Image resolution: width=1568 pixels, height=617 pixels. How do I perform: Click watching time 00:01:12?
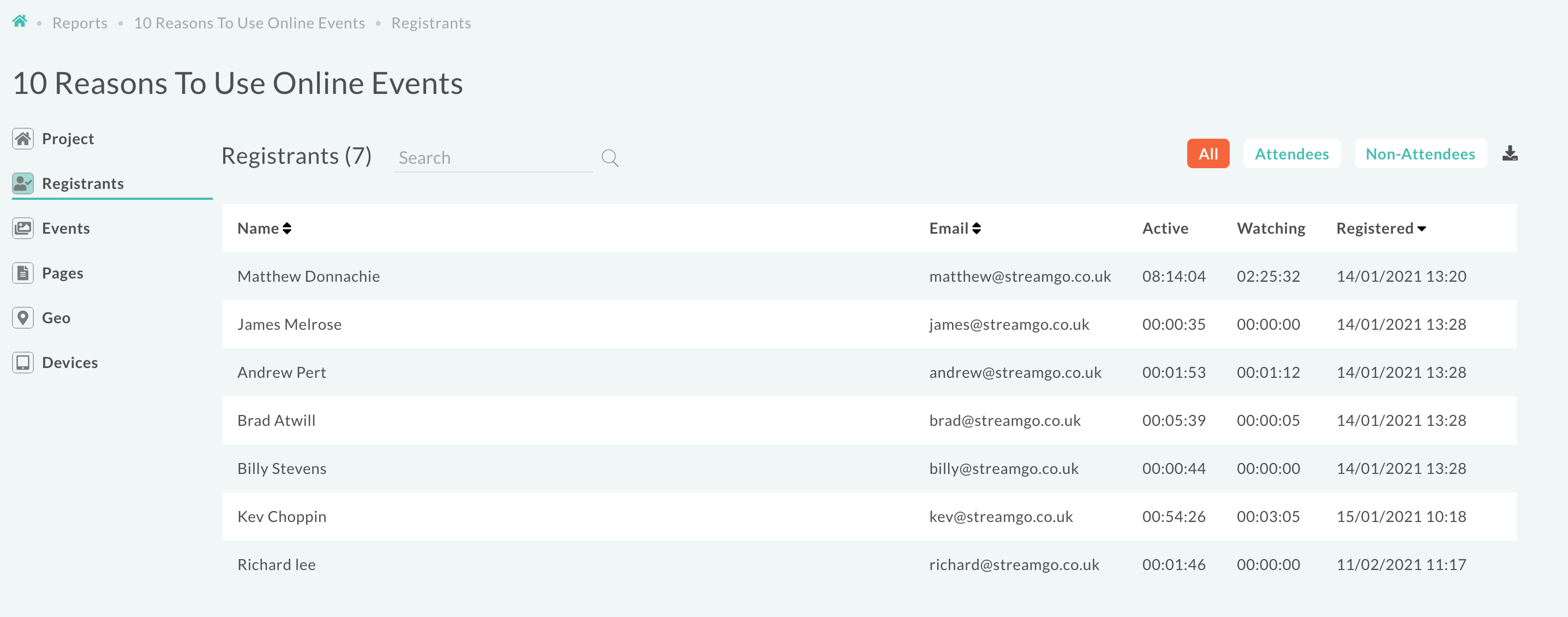[1268, 373]
